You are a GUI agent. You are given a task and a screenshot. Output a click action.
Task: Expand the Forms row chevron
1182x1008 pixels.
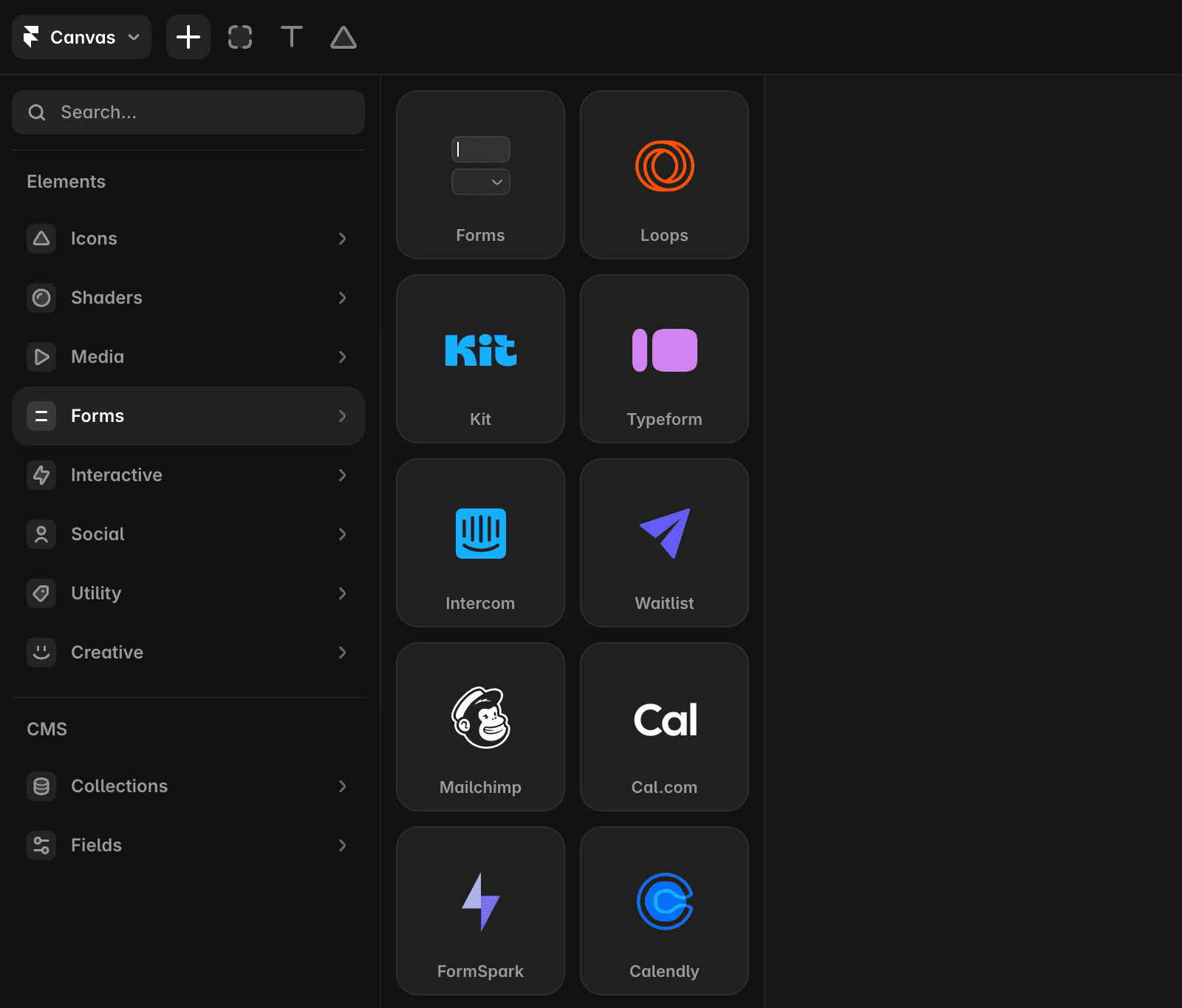click(342, 416)
